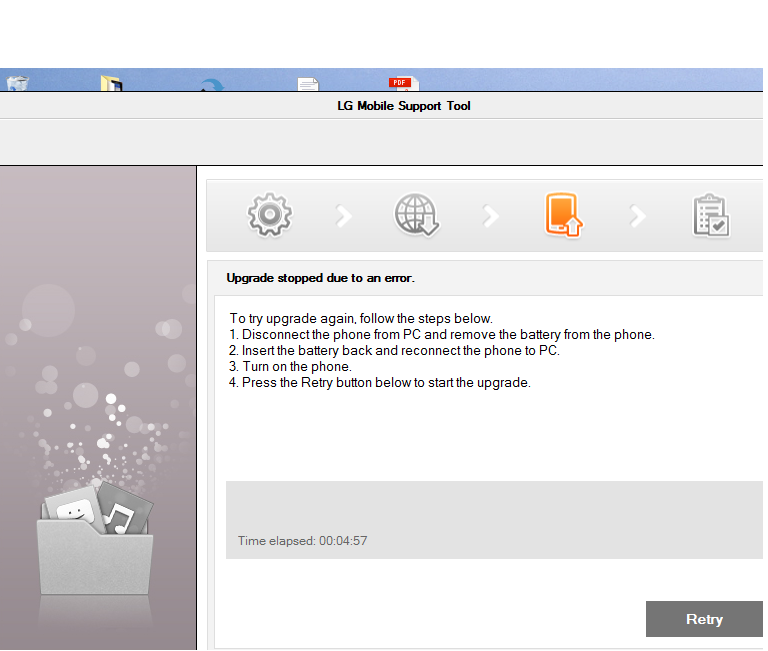The height and width of the screenshot is (651, 768).
Task: Select the globe download step icon
Action: 416,215
